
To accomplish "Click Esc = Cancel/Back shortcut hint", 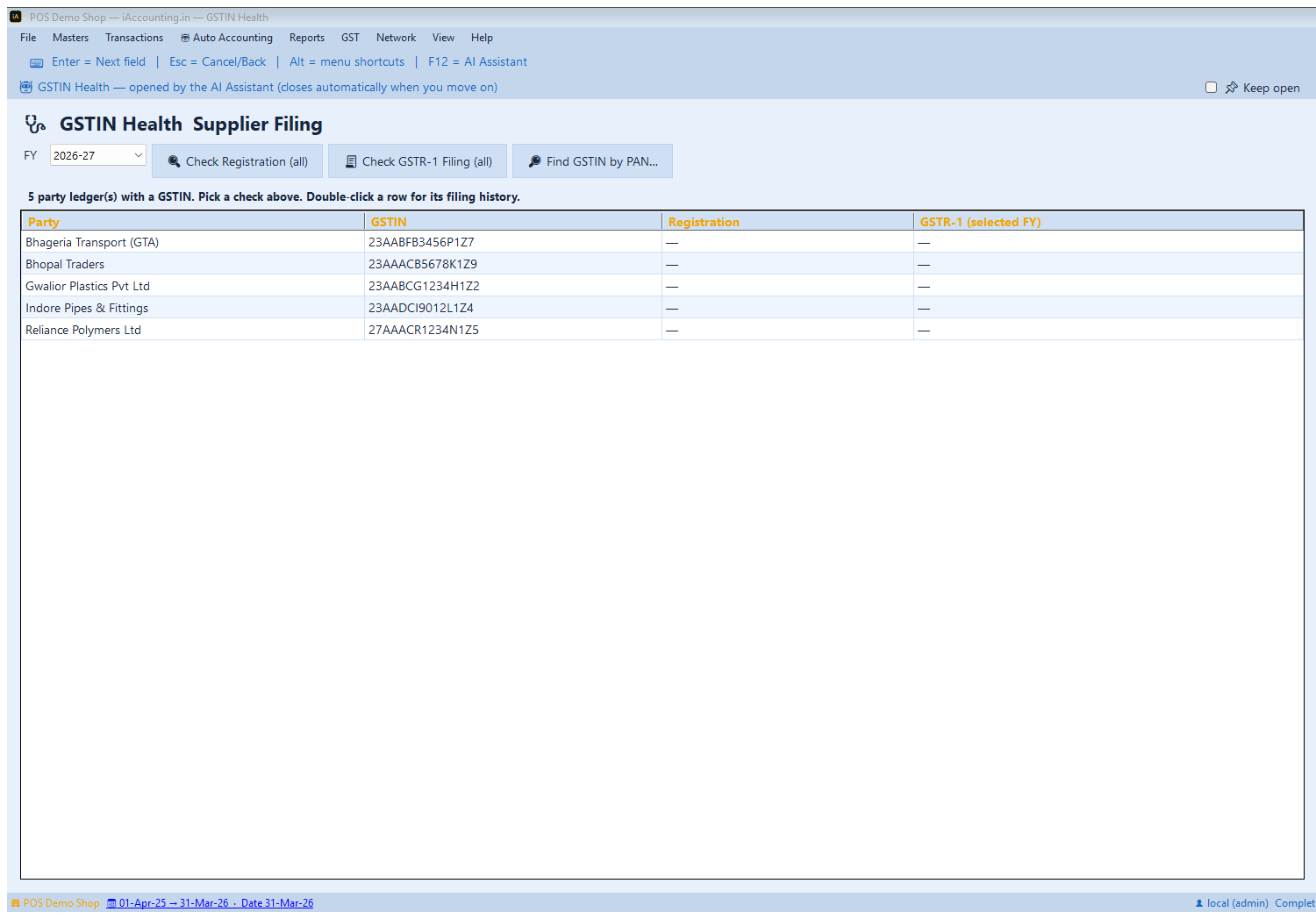I will click(218, 62).
